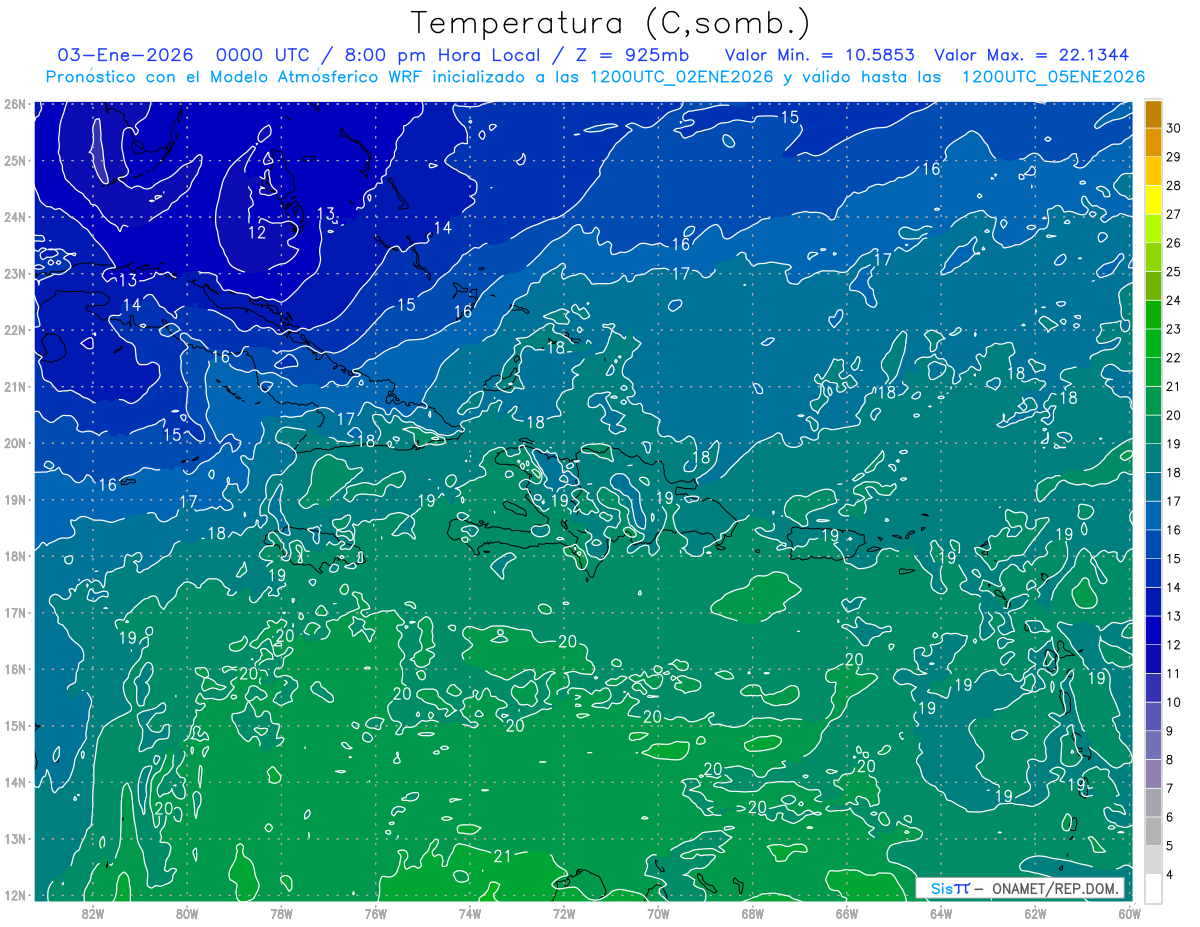Click the 62W longitude axis label
The height and width of the screenshot is (927, 1200).
(x=1034, y=913)
